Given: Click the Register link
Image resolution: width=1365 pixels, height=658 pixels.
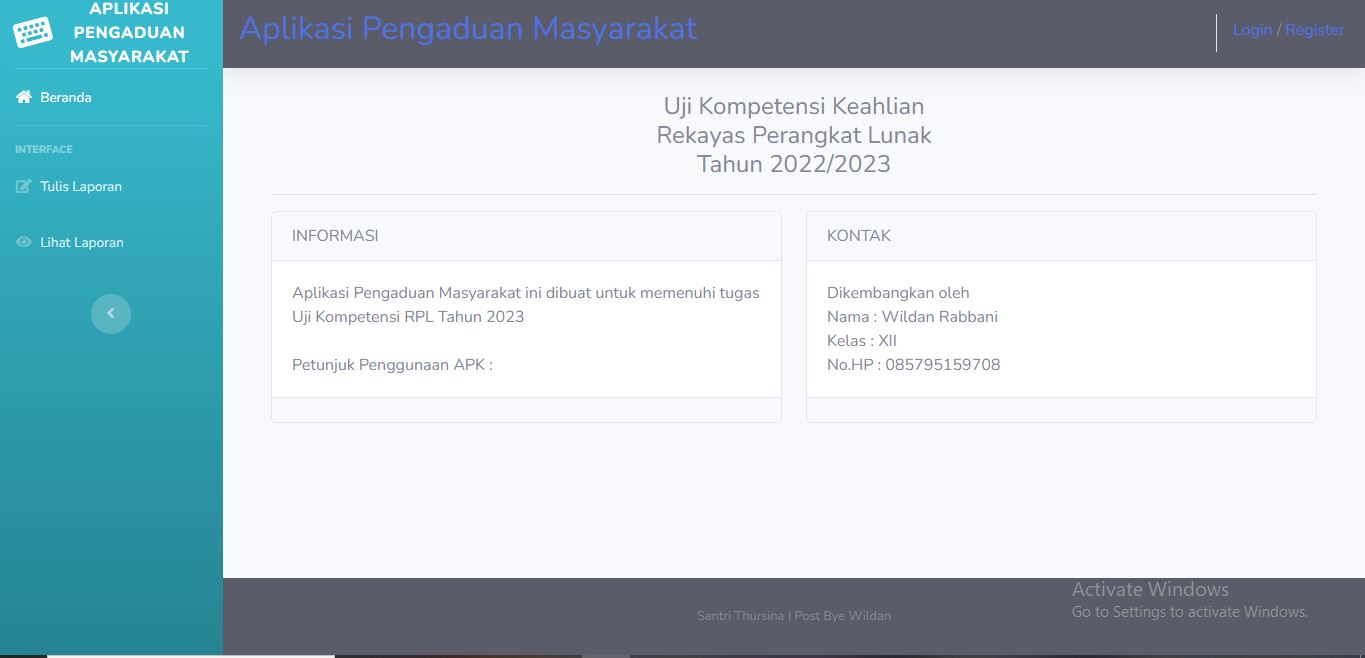Looking at the screenshot, I should pos(1315,30).
